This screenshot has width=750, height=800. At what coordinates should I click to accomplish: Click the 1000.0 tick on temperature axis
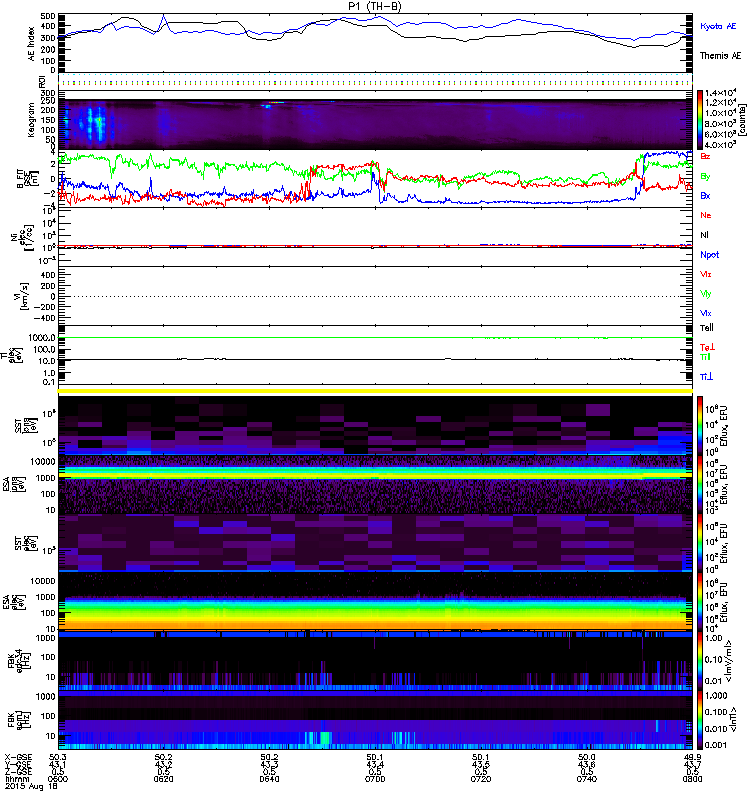pyautogui.click(x=42, y=338)
